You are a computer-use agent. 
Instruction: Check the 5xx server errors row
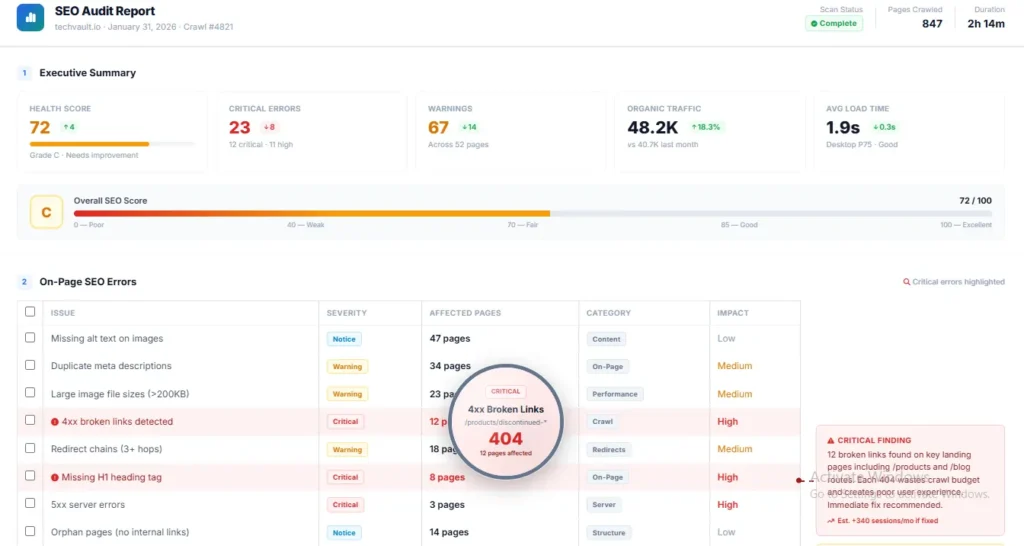[30, 503]
